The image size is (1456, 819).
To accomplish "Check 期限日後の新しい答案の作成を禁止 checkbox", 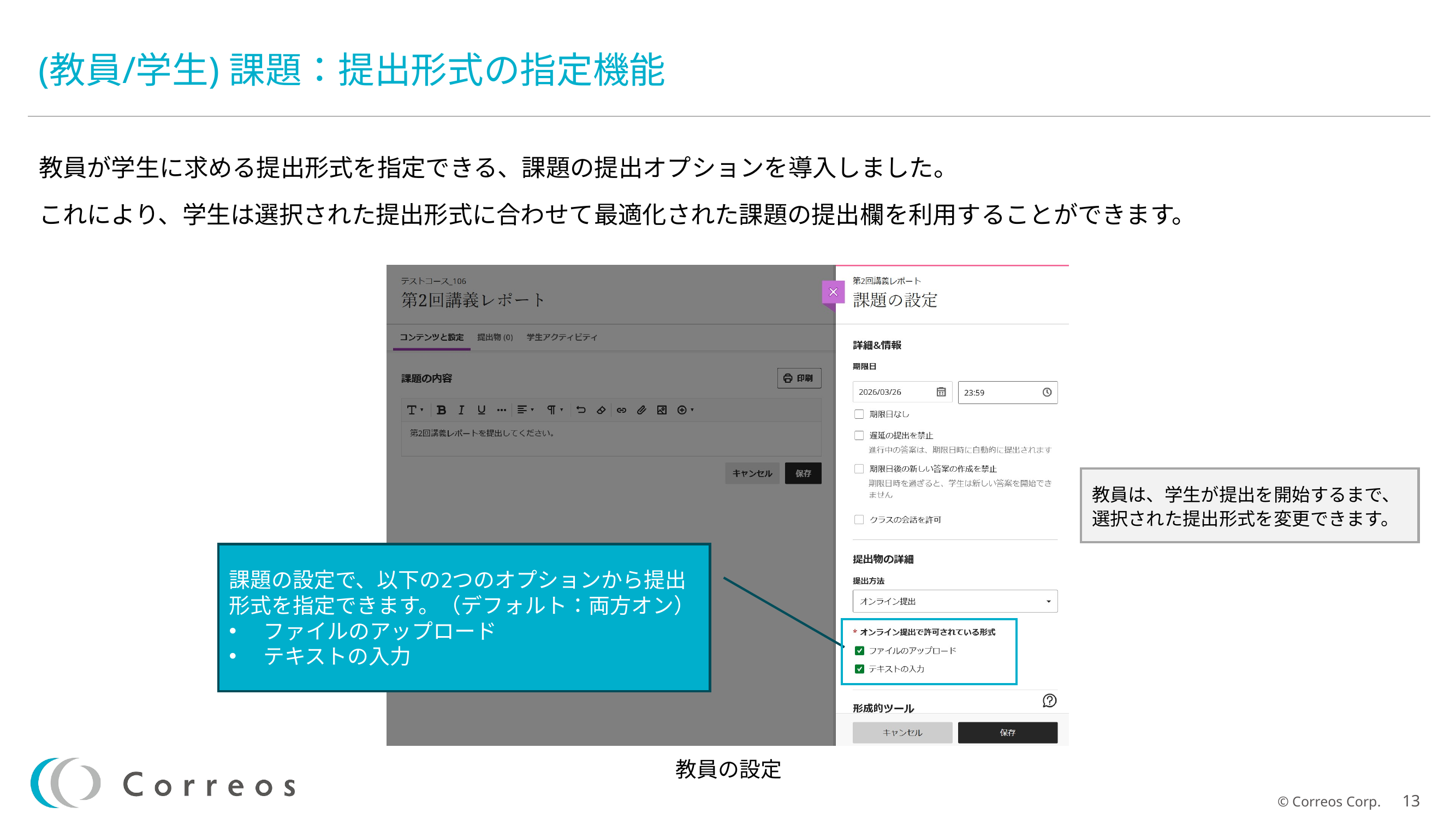I will tap(859, 468).
